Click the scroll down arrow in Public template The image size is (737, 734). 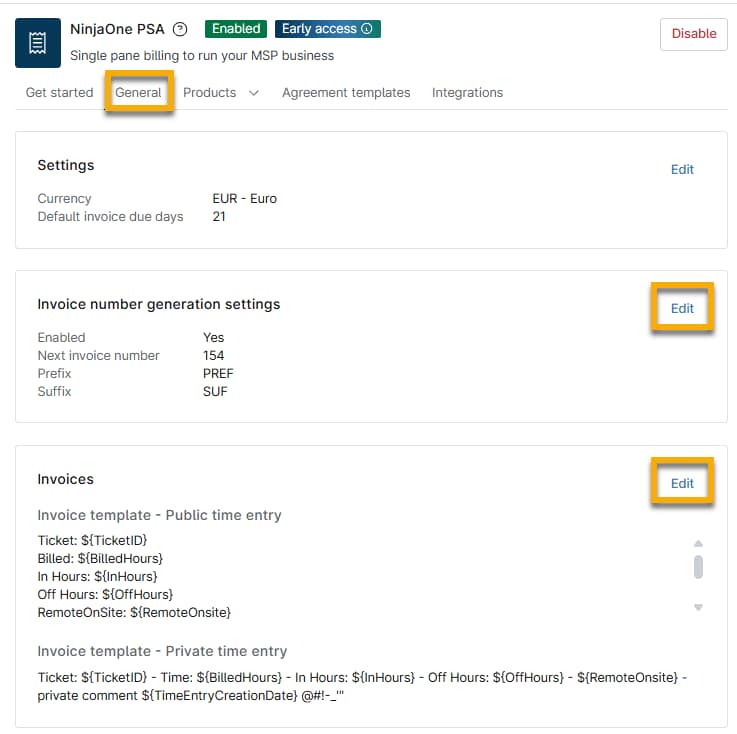[698, 607]
